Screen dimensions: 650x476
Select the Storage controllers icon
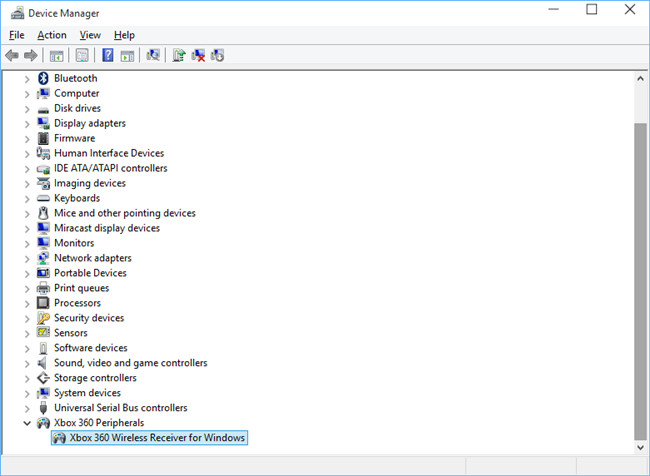click(43, 378)
